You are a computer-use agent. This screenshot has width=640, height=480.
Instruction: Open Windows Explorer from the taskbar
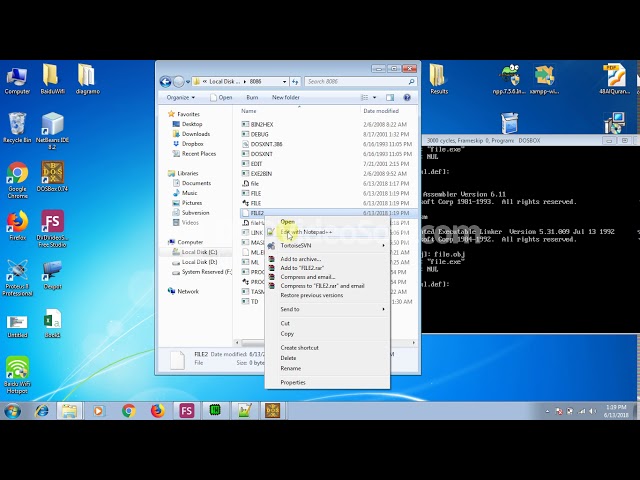69,411
